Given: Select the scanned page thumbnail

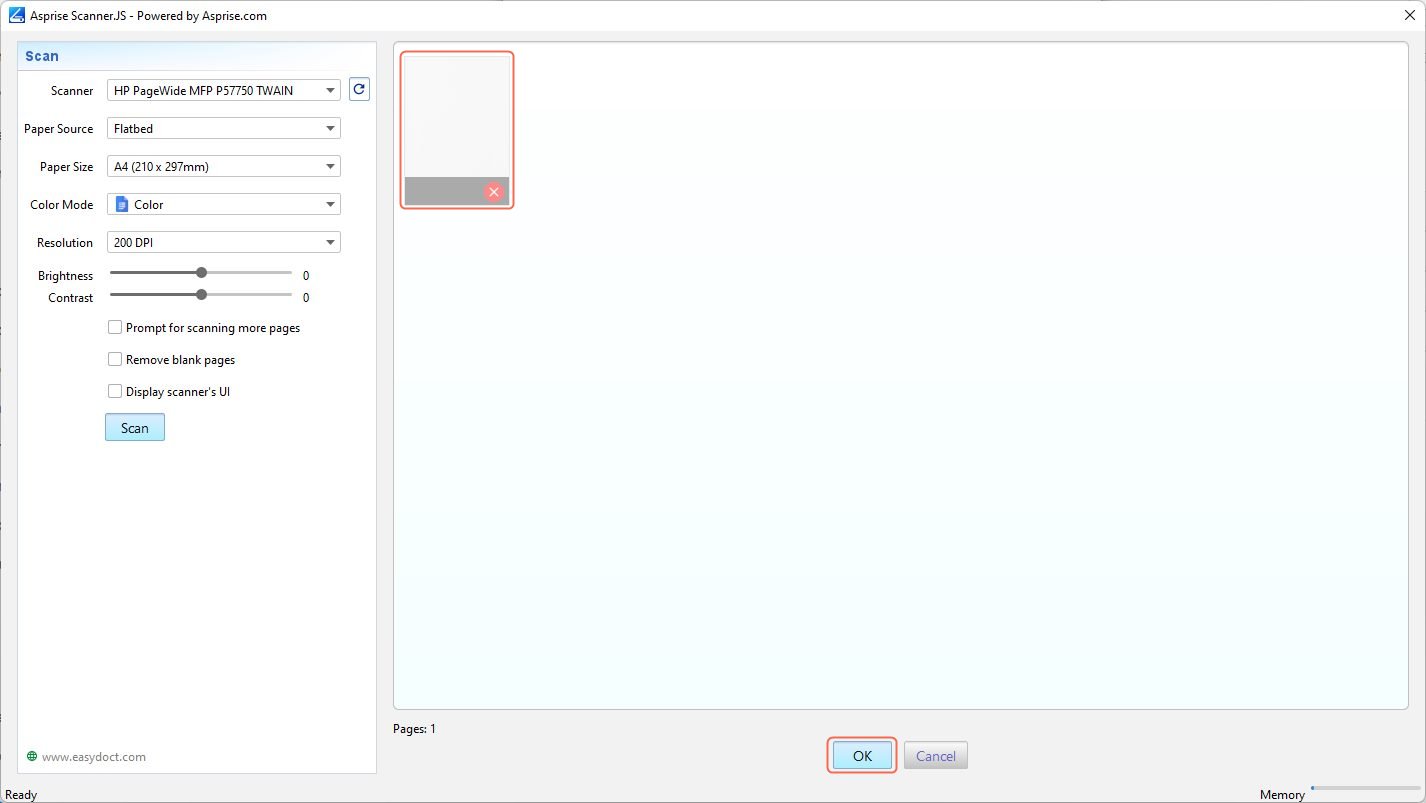Looking at the screenshot, I should coord(456,117).
